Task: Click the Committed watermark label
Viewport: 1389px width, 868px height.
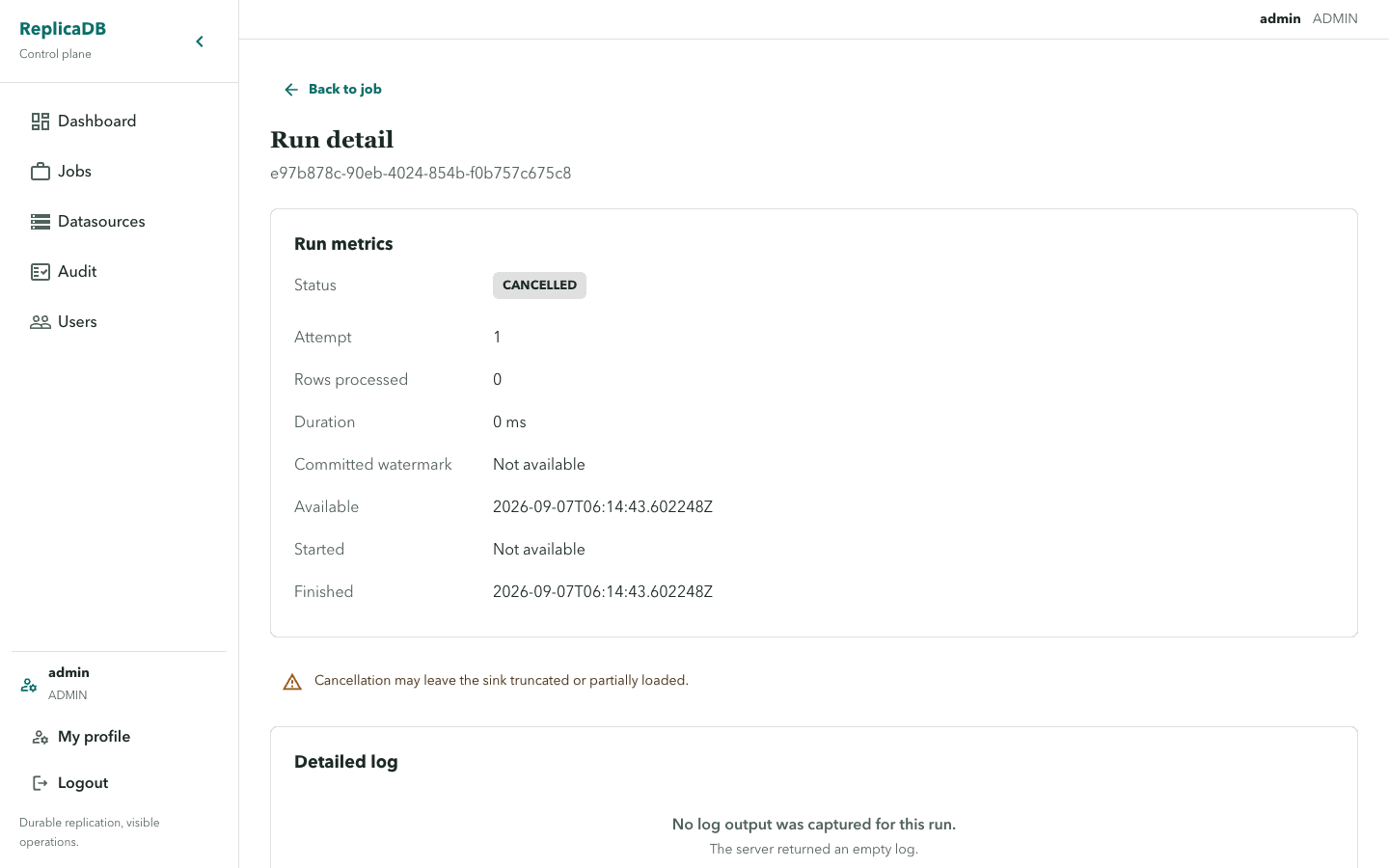Action: 373,465
